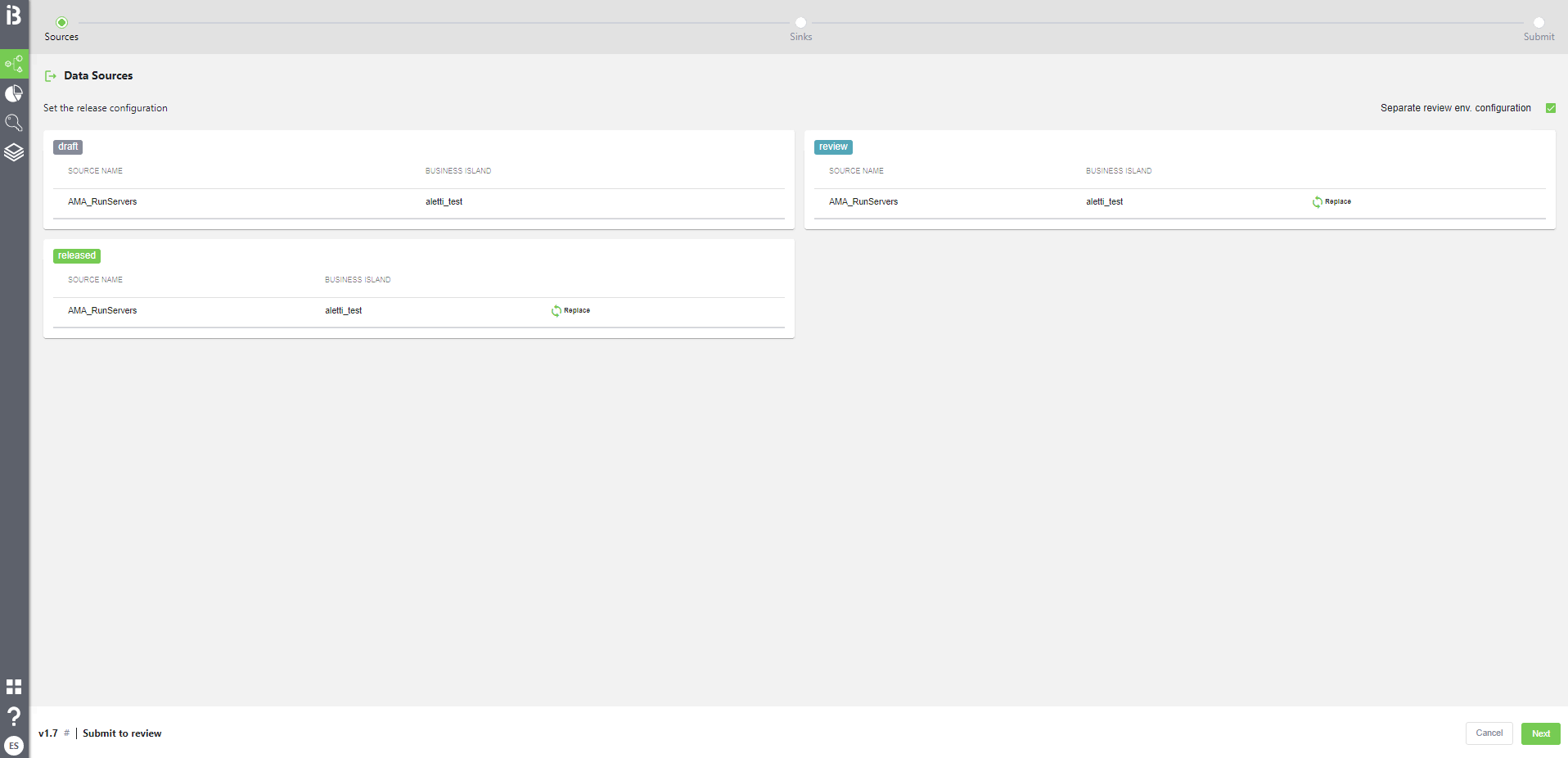
Task: Select the key search icon in the sidebar
Action: (x=14, y=123)
